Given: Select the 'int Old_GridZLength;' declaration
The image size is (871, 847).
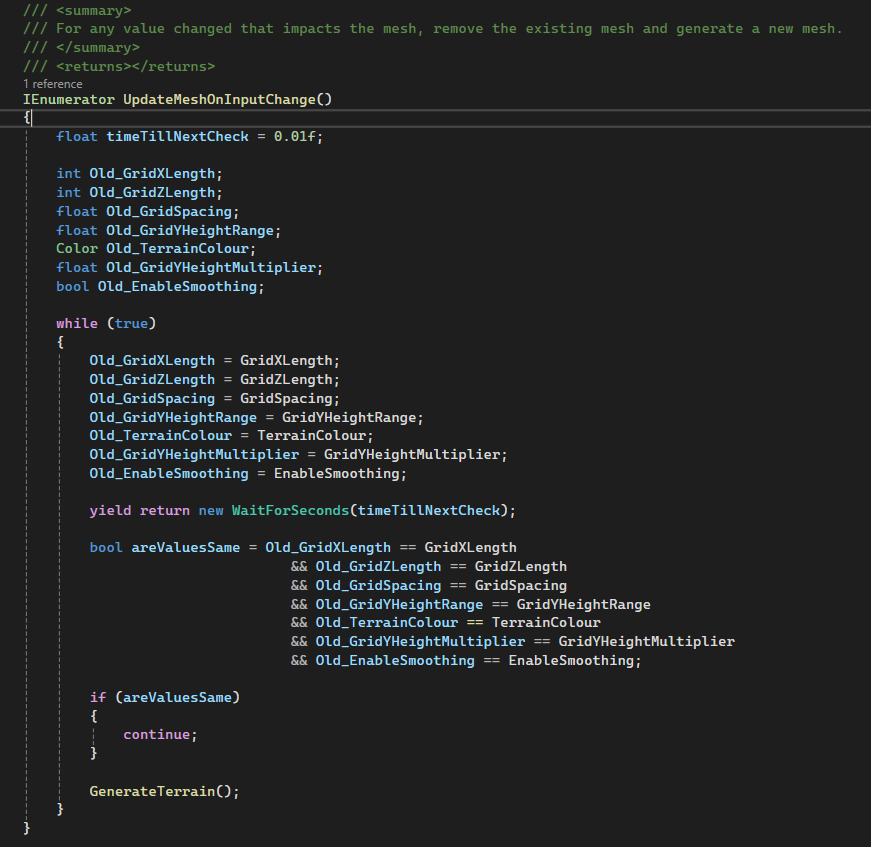Looking at the screenshot, I should 139,193.
